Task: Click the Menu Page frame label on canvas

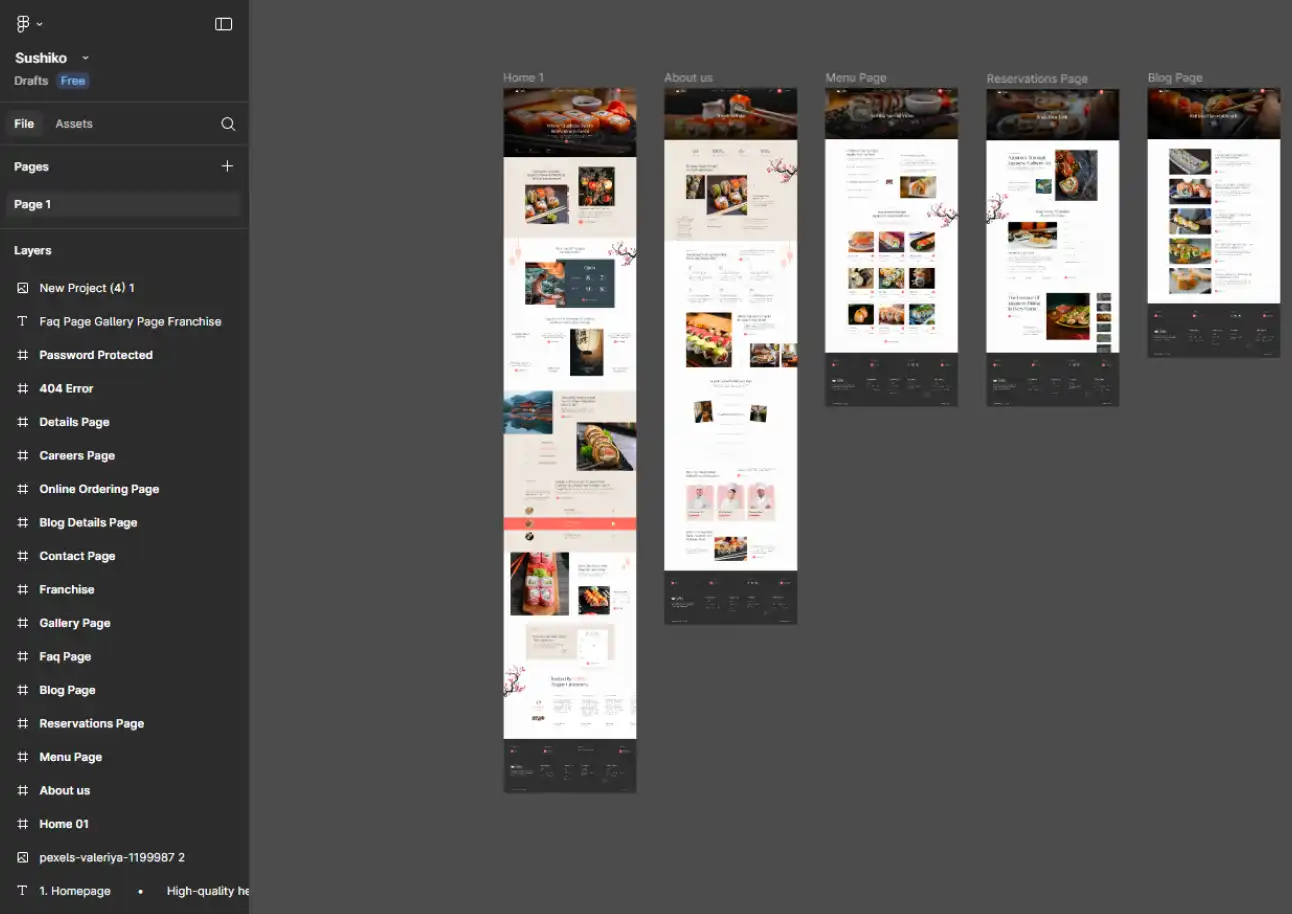Action: (x=856, y=77)
